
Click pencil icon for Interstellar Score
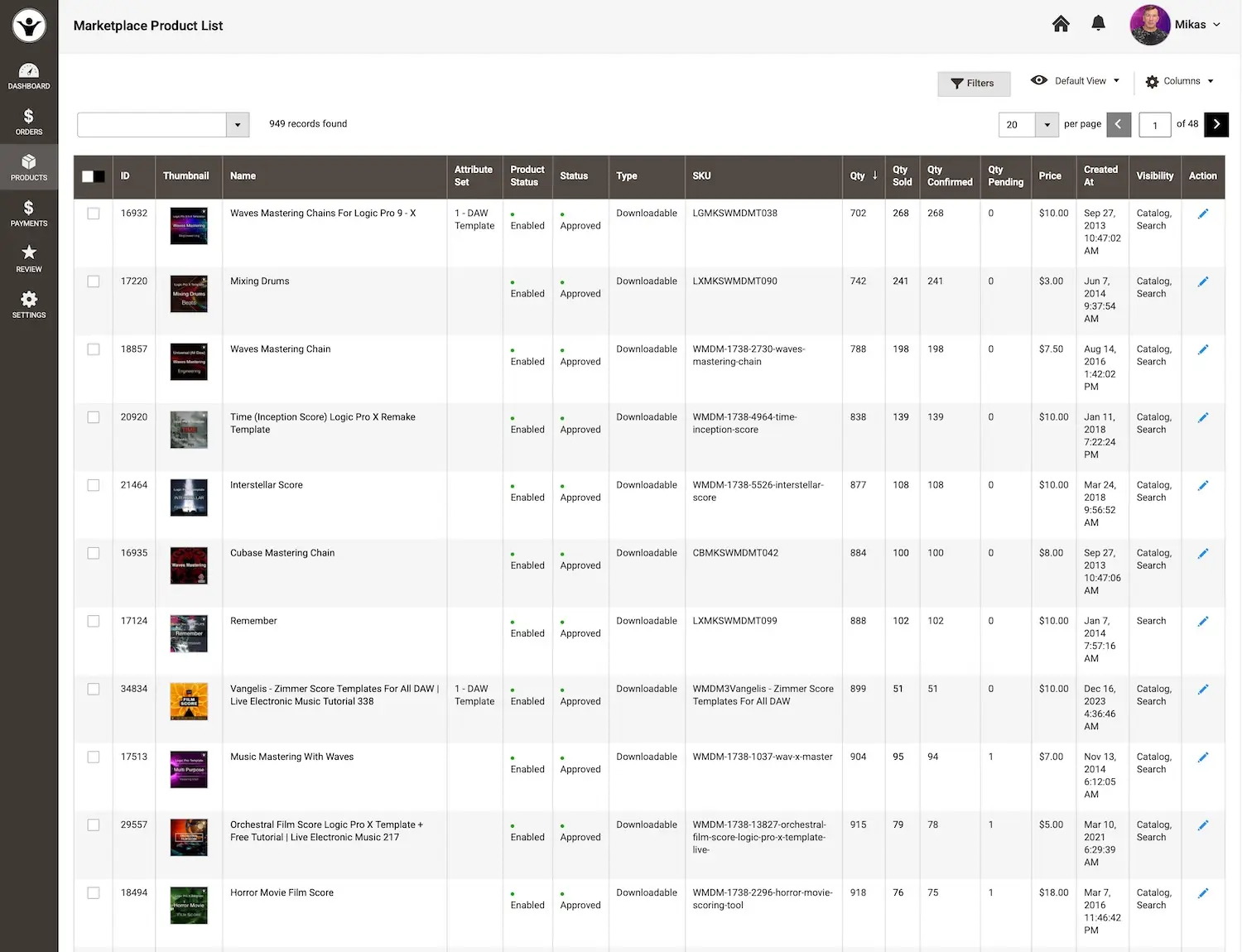pyautogui.click(x=1203, y=486)
